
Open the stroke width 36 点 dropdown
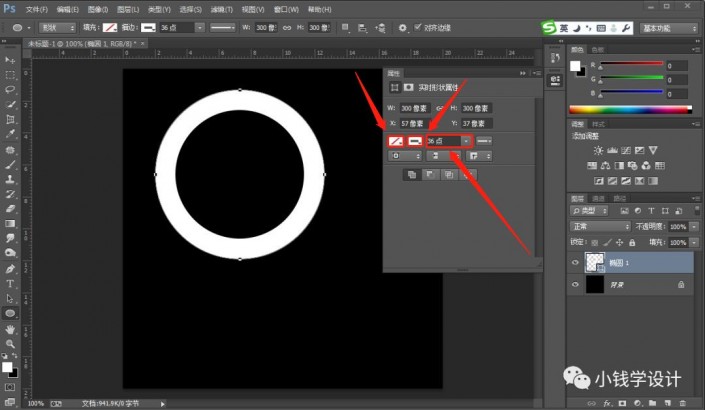pyautogui.click(x=466, y=141)
